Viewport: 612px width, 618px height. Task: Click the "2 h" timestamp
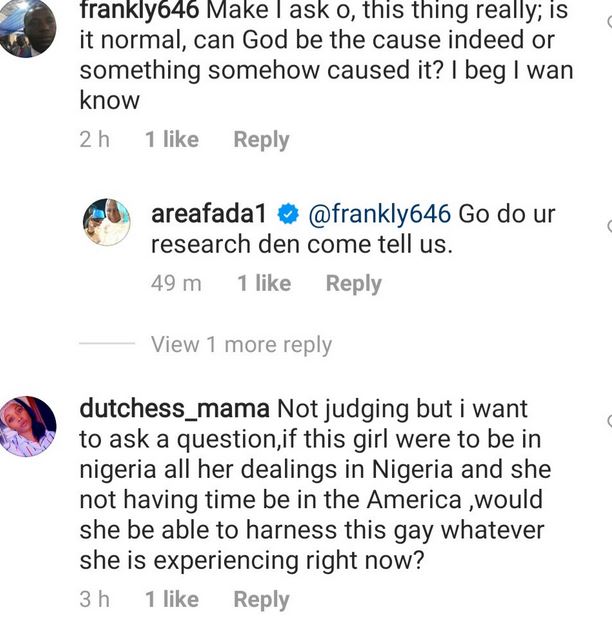[94, 140]
